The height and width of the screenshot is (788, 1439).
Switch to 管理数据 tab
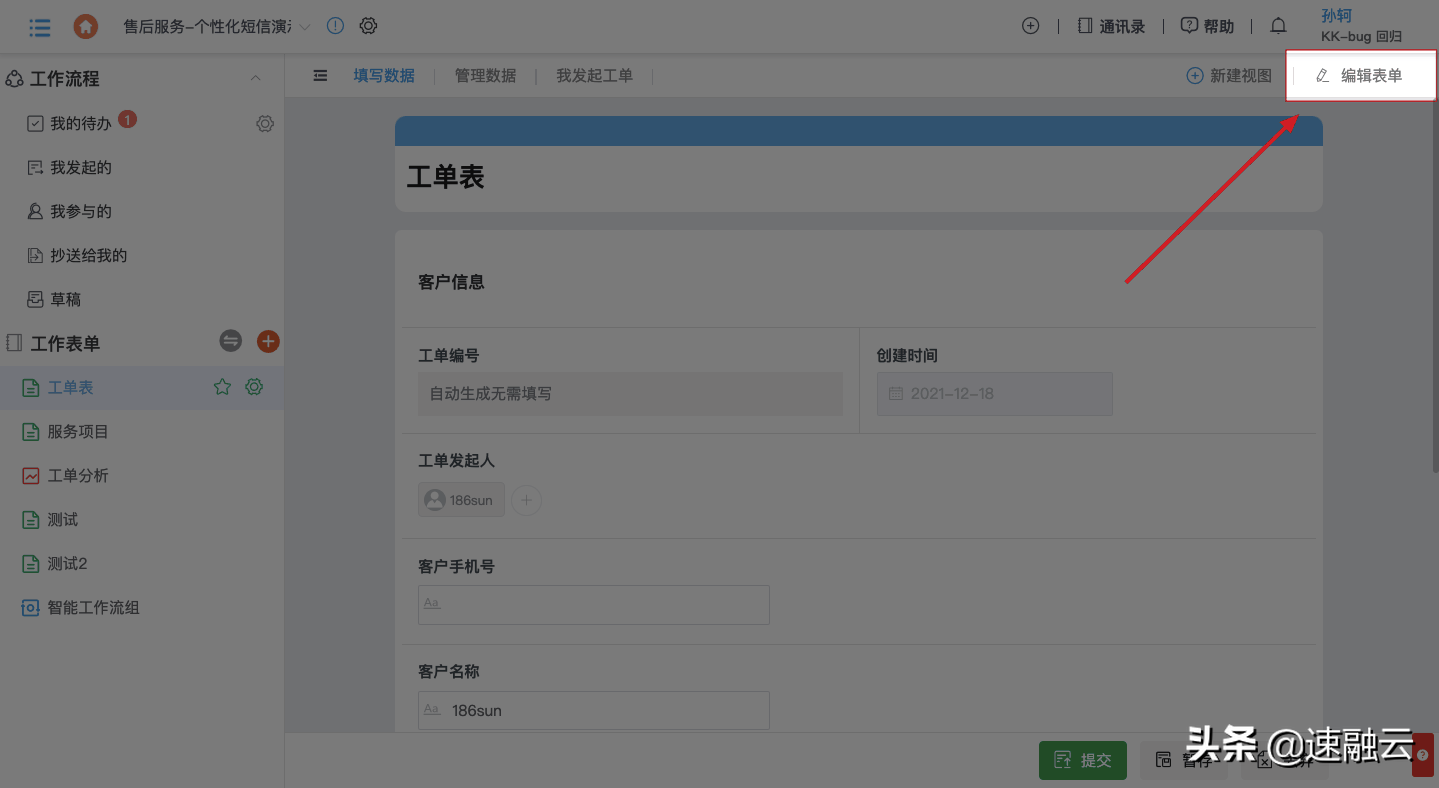(486, 75)
